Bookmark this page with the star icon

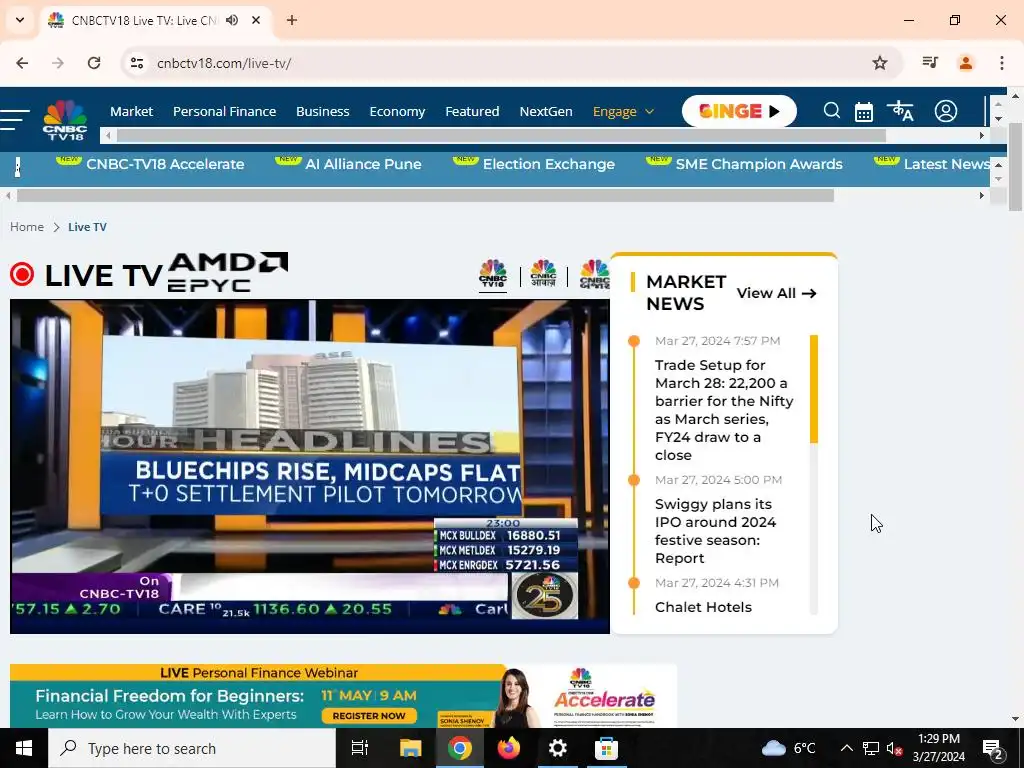click(880, 63)
